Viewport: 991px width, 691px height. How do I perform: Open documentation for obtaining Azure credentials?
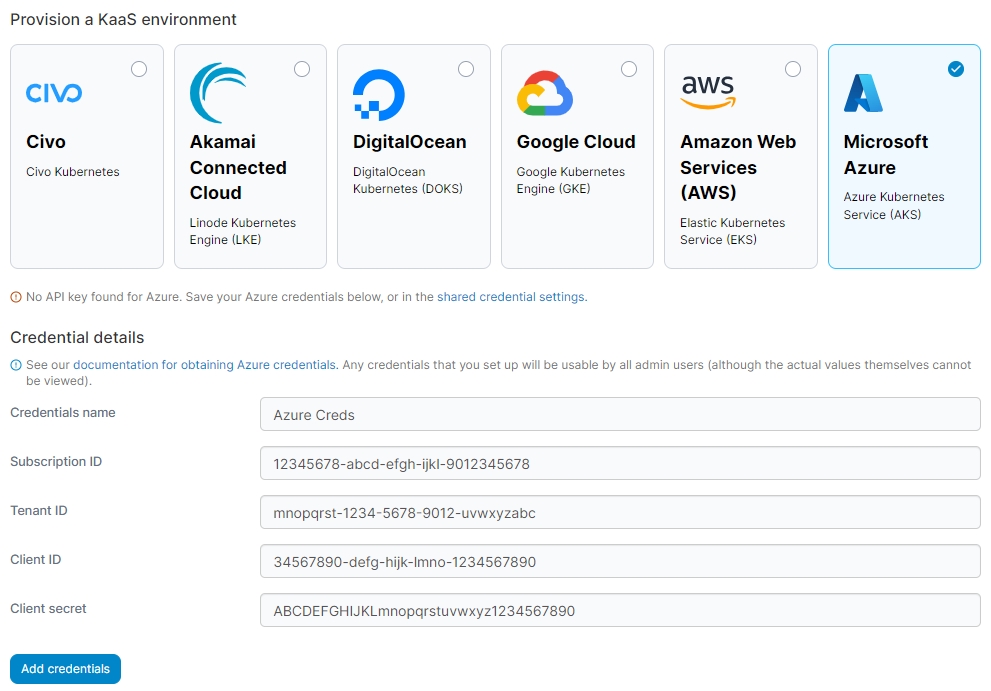[x=204, y=365]
